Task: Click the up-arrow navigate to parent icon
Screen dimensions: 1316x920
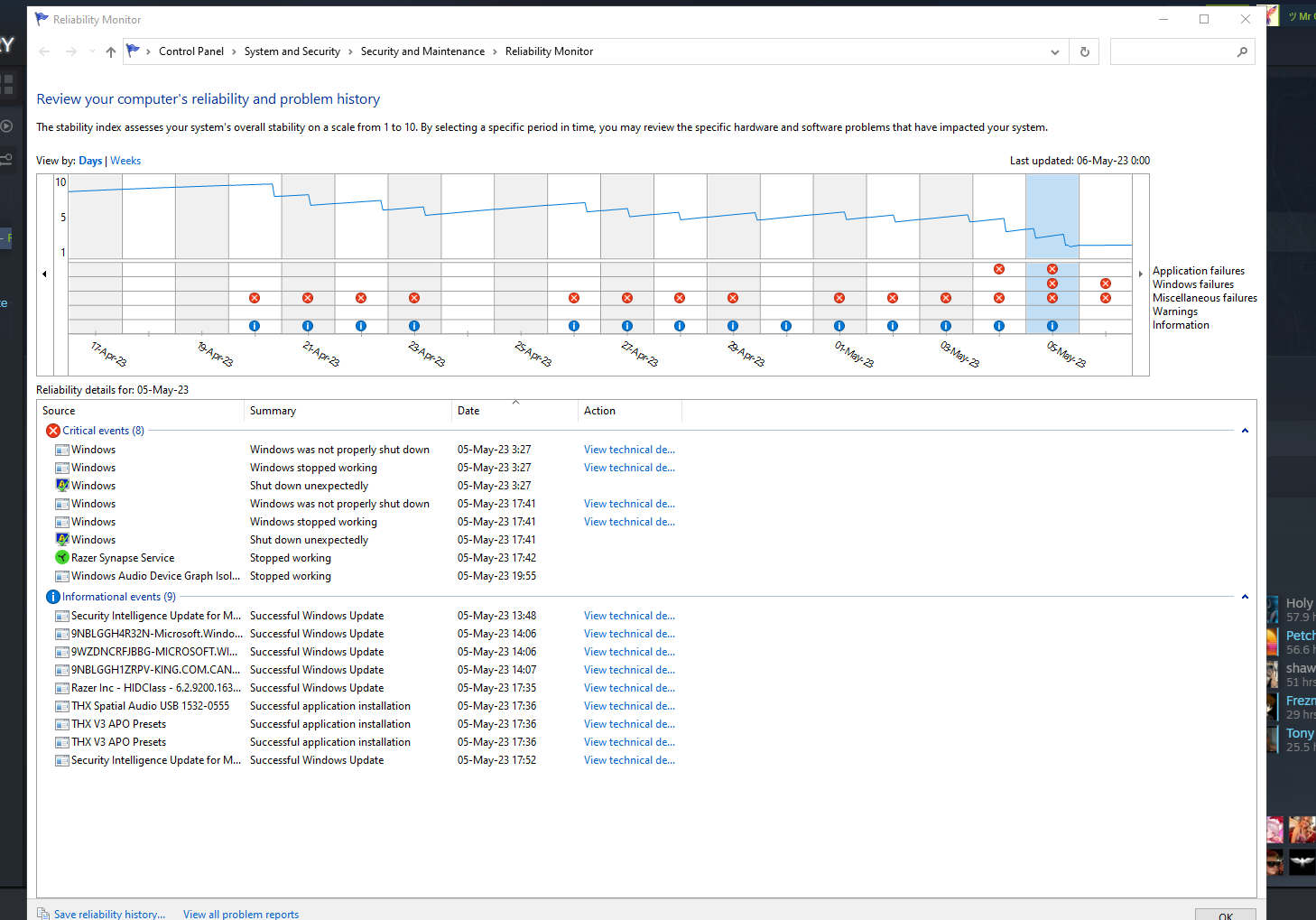Action: [x=111, y=51]
